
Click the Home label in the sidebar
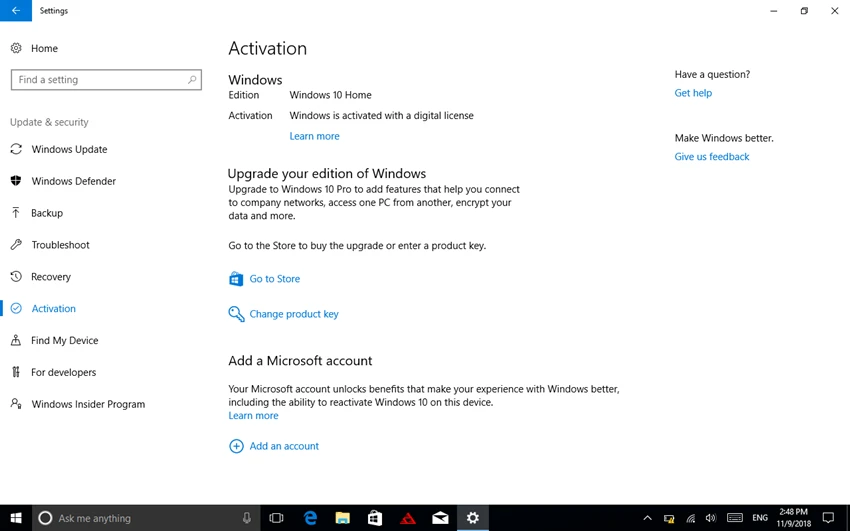(x=44, y=48)
